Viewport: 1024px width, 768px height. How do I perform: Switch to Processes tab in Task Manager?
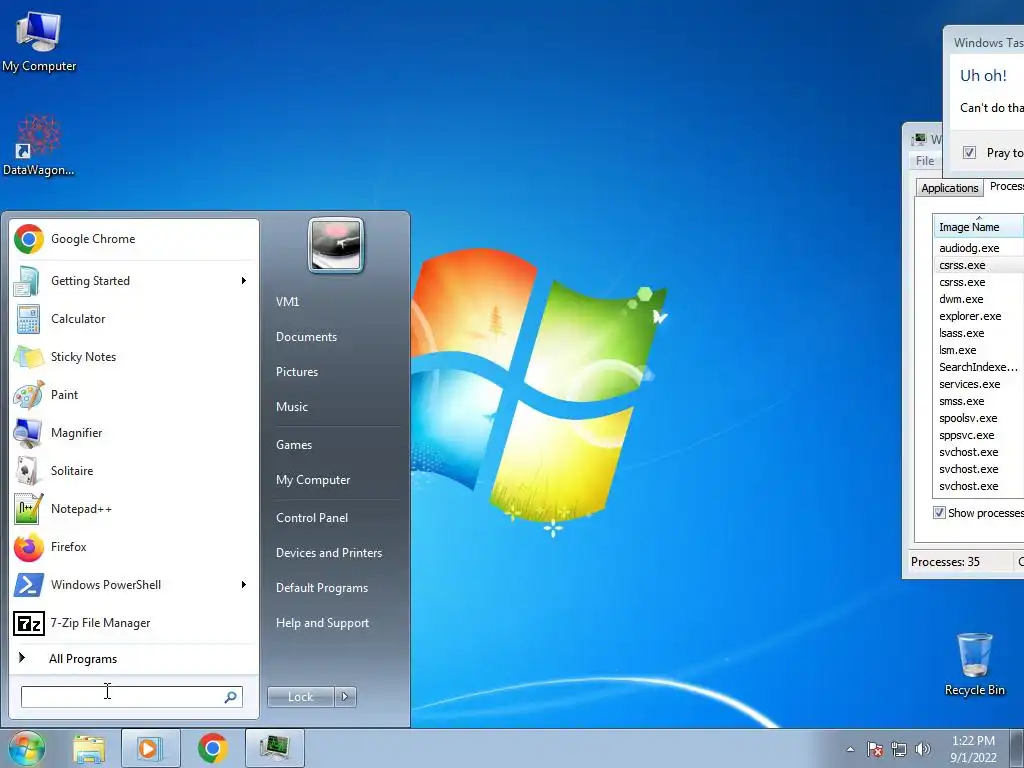tap(1006, 186)
